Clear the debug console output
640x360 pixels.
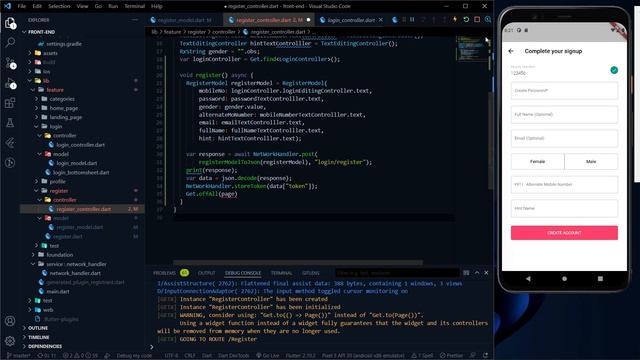[466, 273]
